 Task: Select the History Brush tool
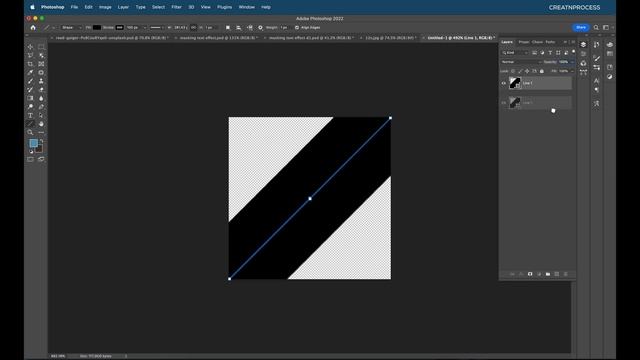(x=30, y=89)
